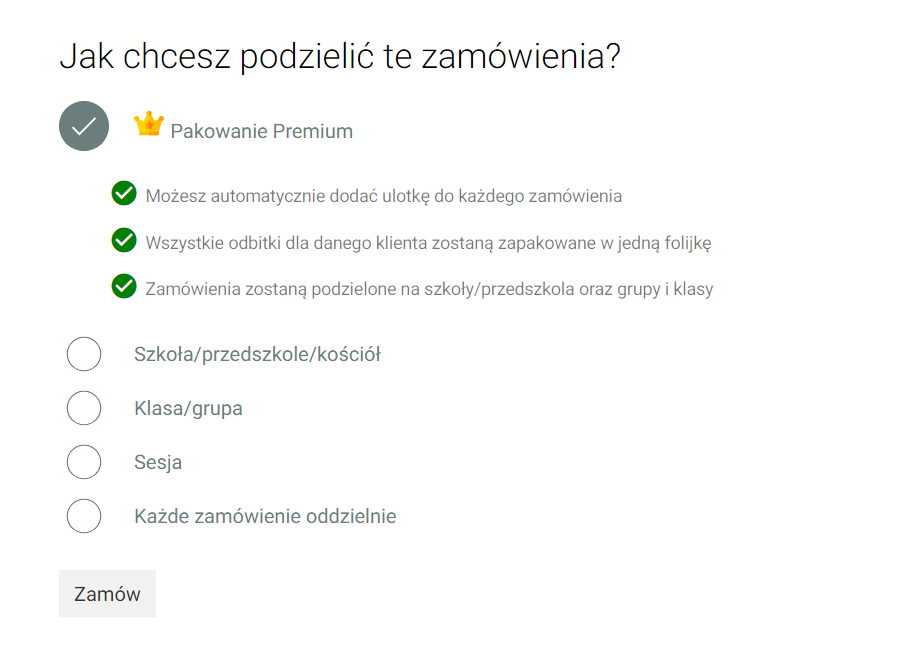Image resolution: width=912 pixels, height=653 pixels.
Task: Enable the Każde zamówienie oddzielnie radio button
Action: coord(84,516)
